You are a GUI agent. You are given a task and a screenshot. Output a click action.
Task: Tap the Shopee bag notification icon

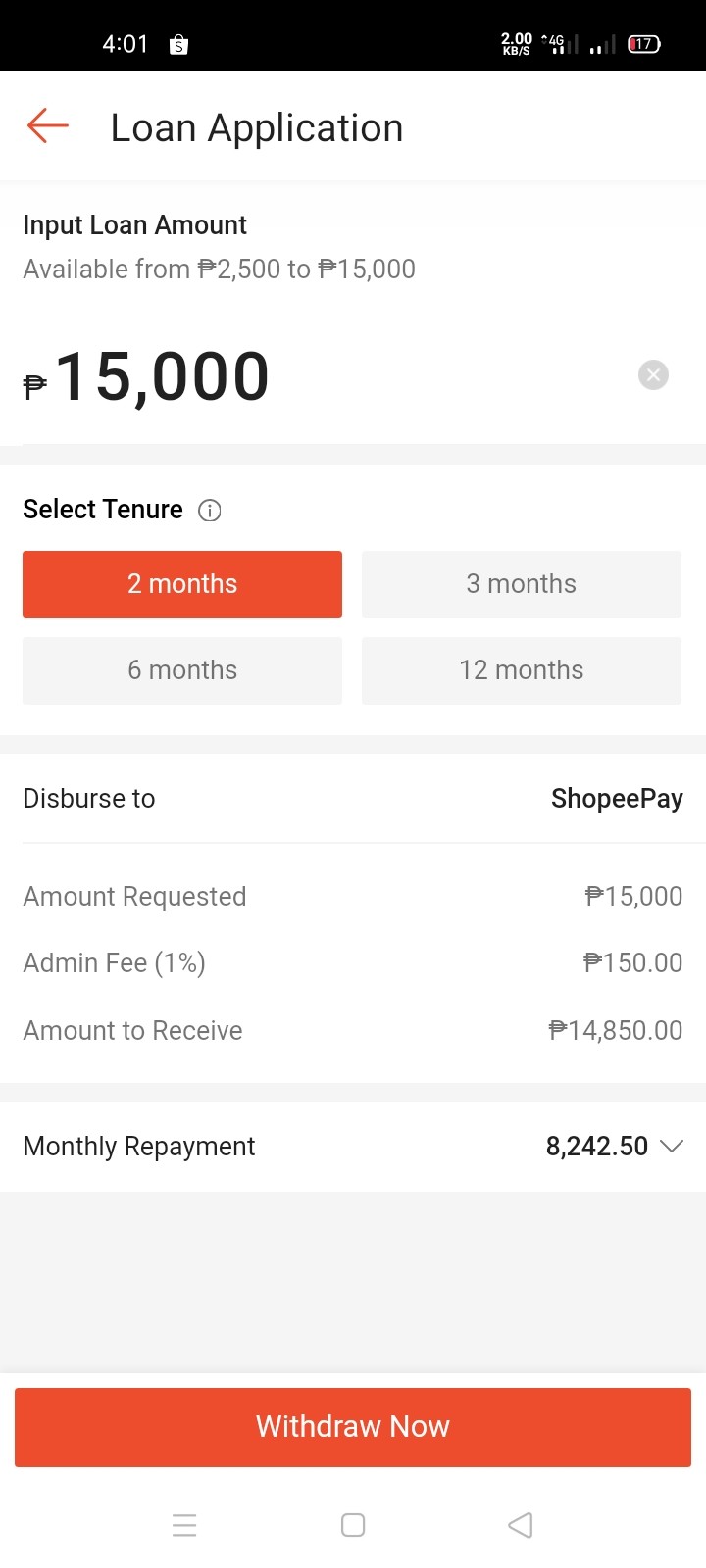click(178, 44)
